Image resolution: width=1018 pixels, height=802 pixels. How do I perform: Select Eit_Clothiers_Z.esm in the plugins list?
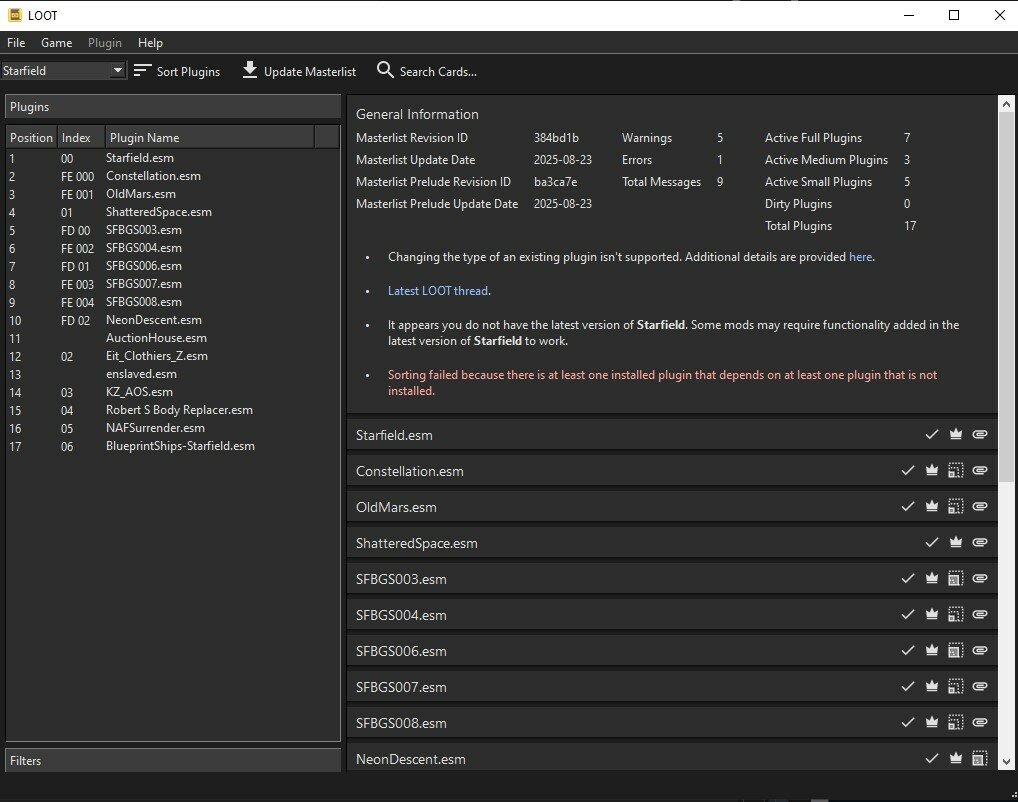click(x=173, y=356)
